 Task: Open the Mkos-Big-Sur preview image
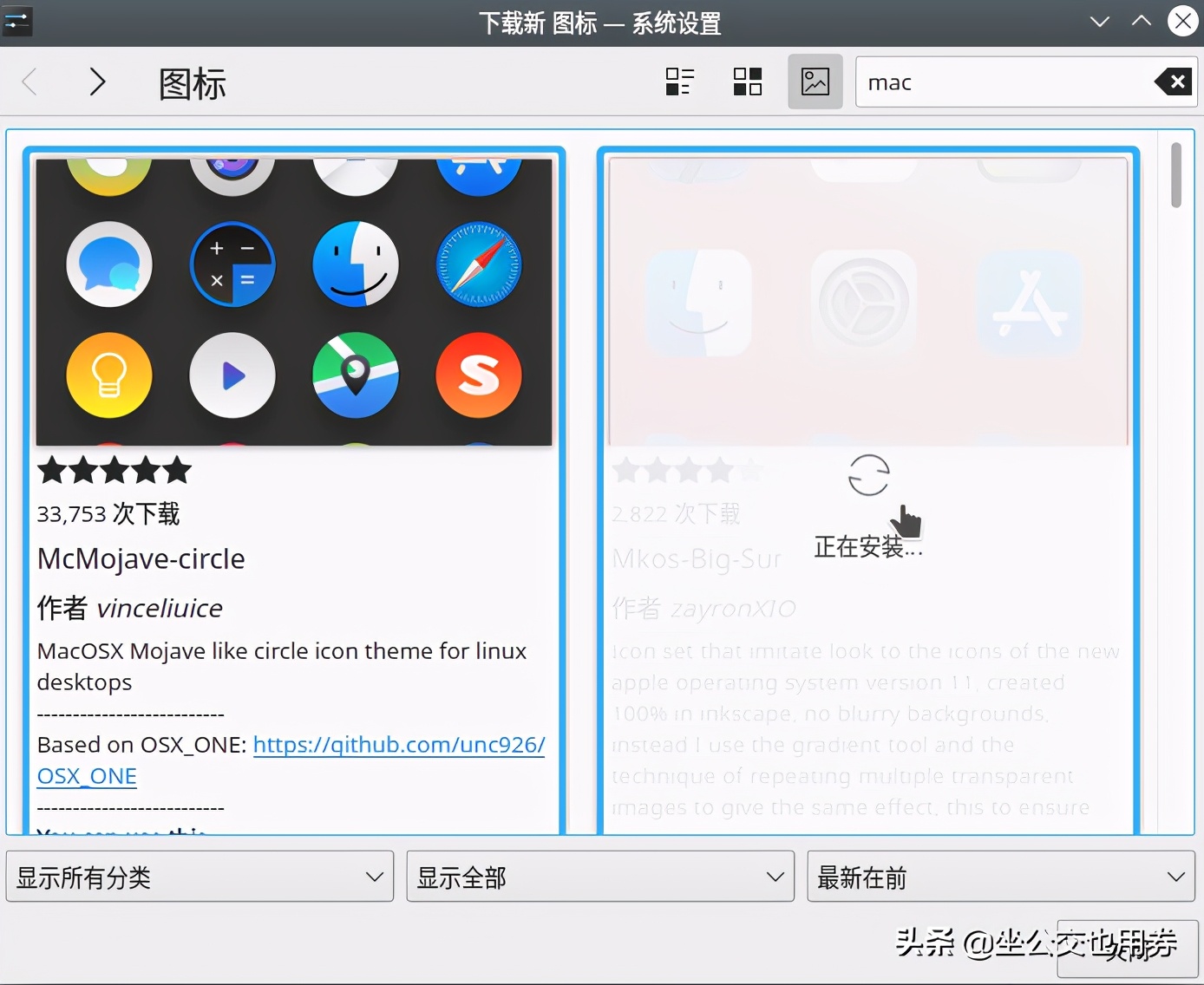[x=868, y=302]
